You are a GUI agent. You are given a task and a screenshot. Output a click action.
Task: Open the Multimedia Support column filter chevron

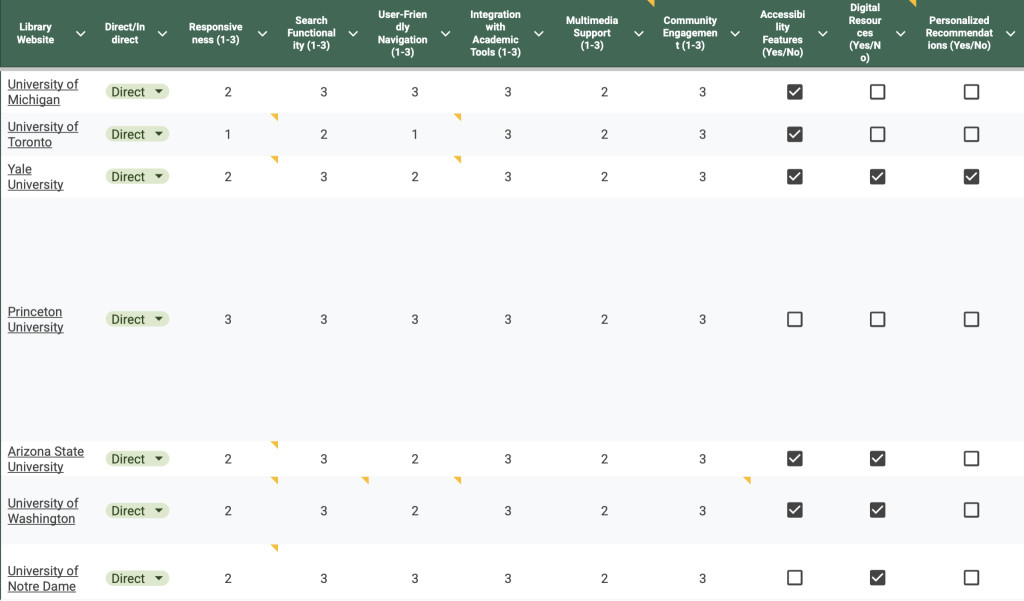pos(639,33)
